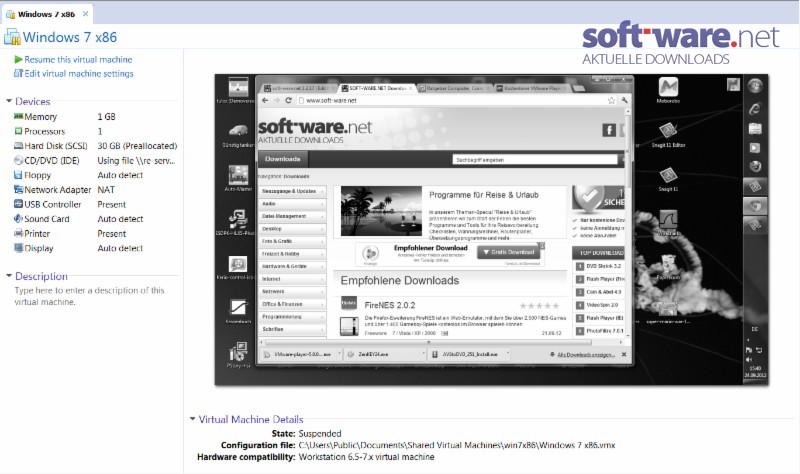Screen dimensions: 800x474
Task: Select the Network Adapter icon
Action: click(18, 190)
